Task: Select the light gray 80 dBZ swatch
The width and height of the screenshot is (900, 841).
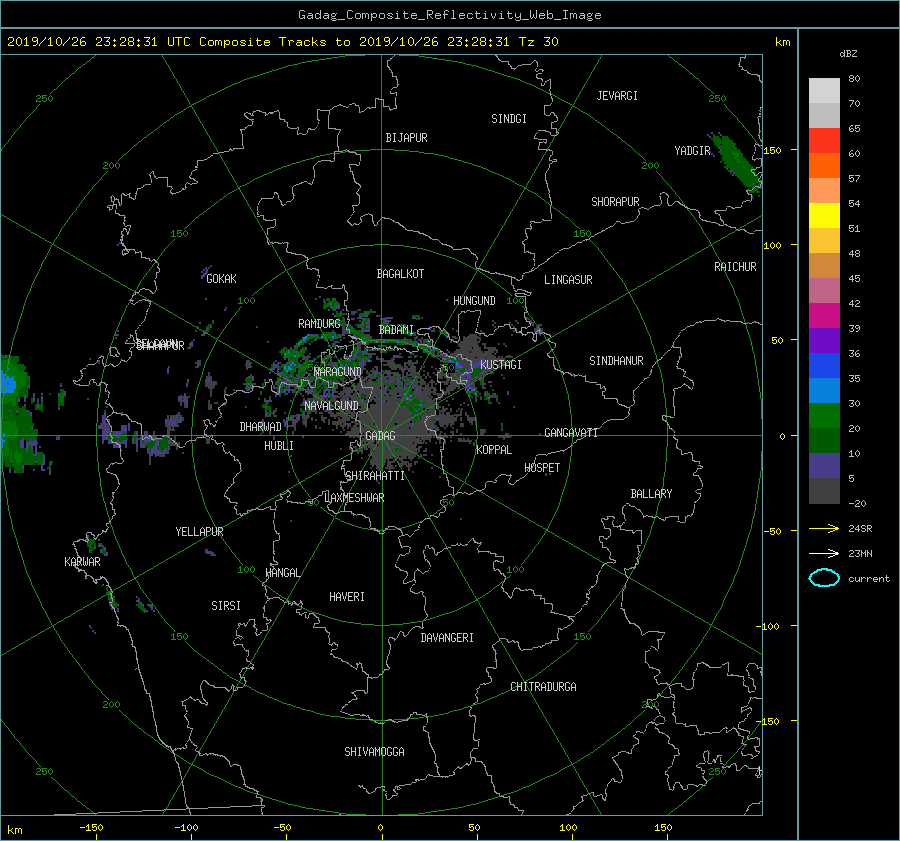Action: pyautogui.click(x=824, y=90)
